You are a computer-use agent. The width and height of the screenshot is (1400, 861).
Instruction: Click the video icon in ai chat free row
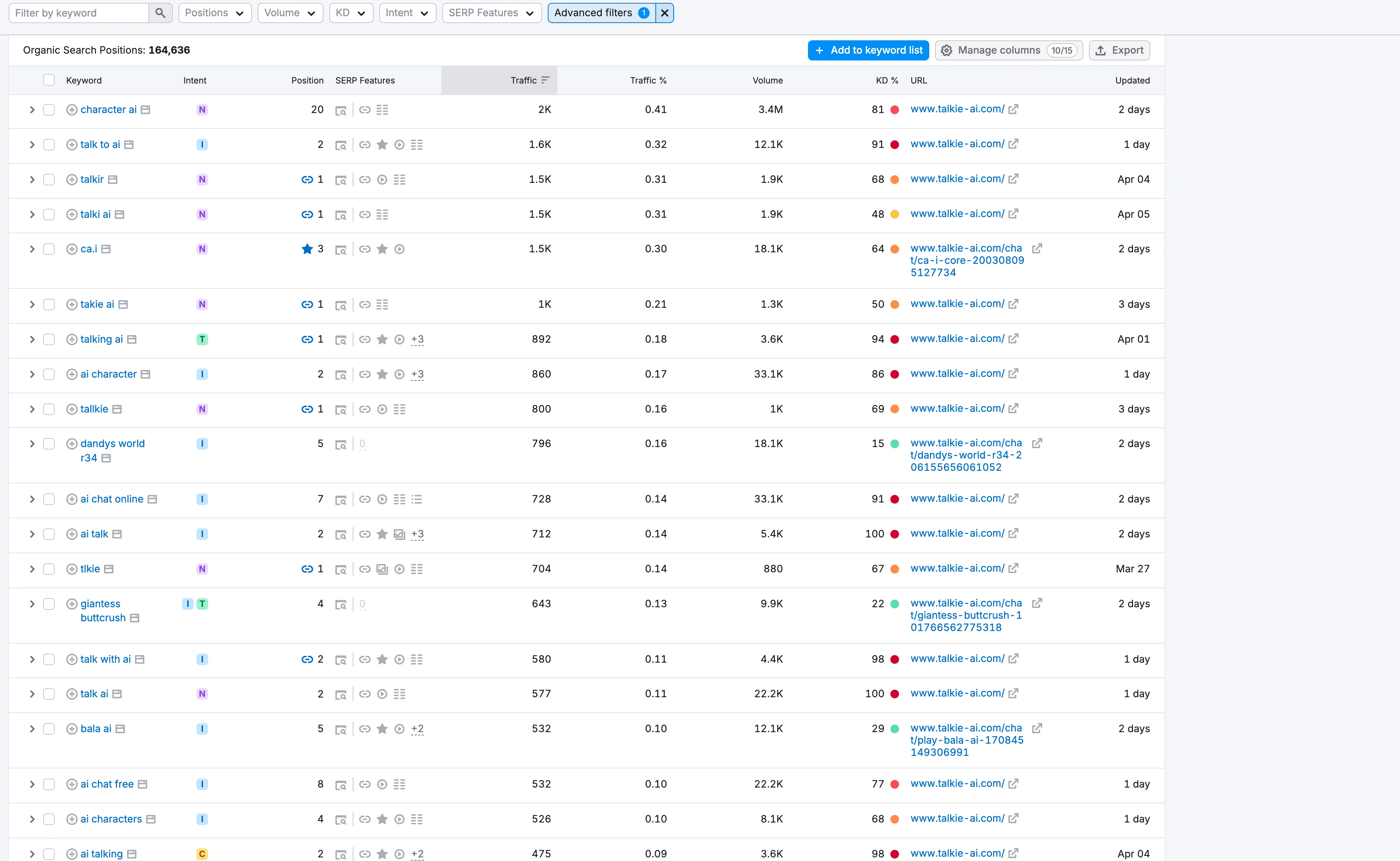pyautogui.click(x=382, y=785)
